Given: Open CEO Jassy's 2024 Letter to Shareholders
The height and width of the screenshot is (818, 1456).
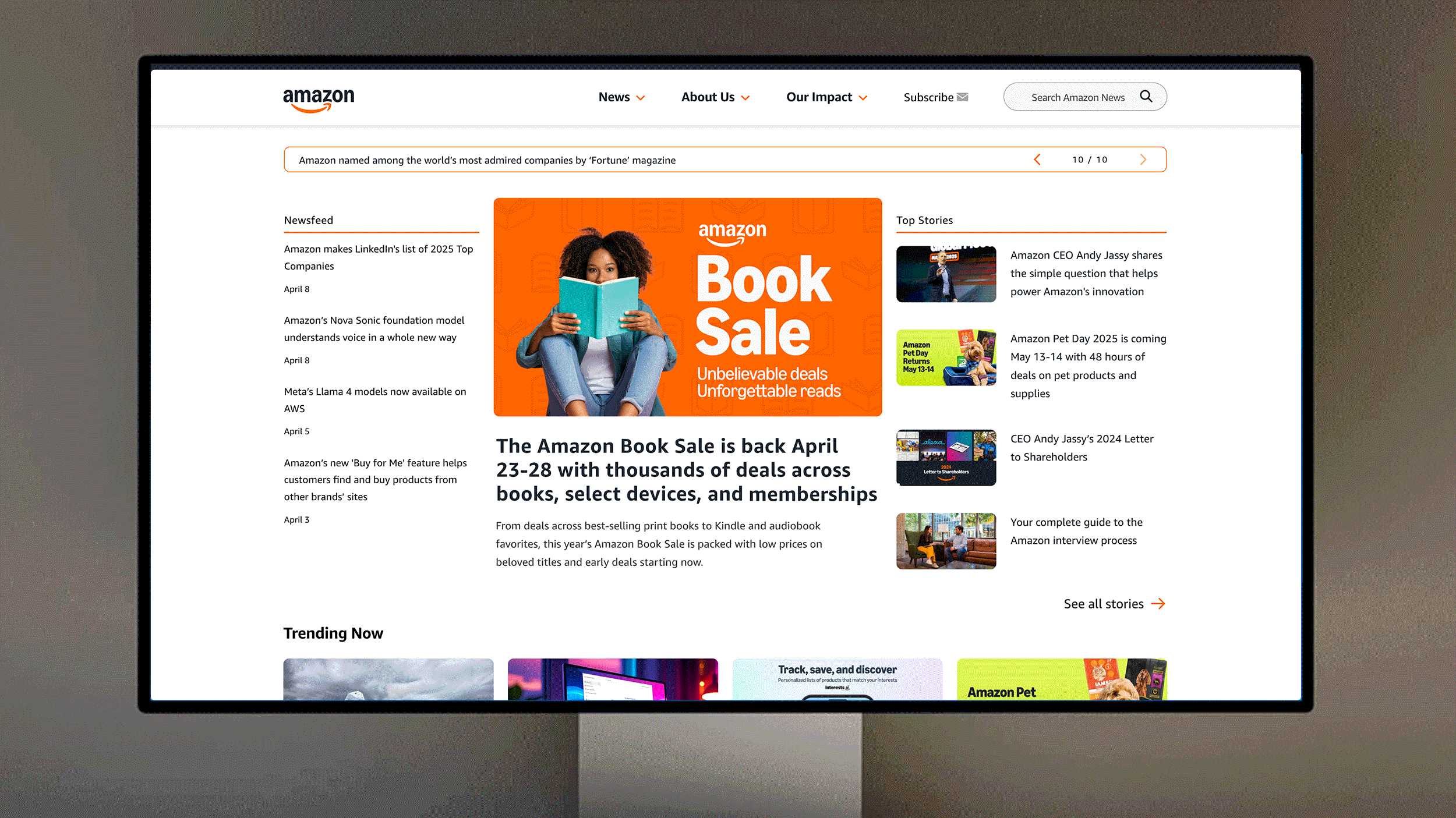Looking at the screenshot, I should pos(1081,448).
